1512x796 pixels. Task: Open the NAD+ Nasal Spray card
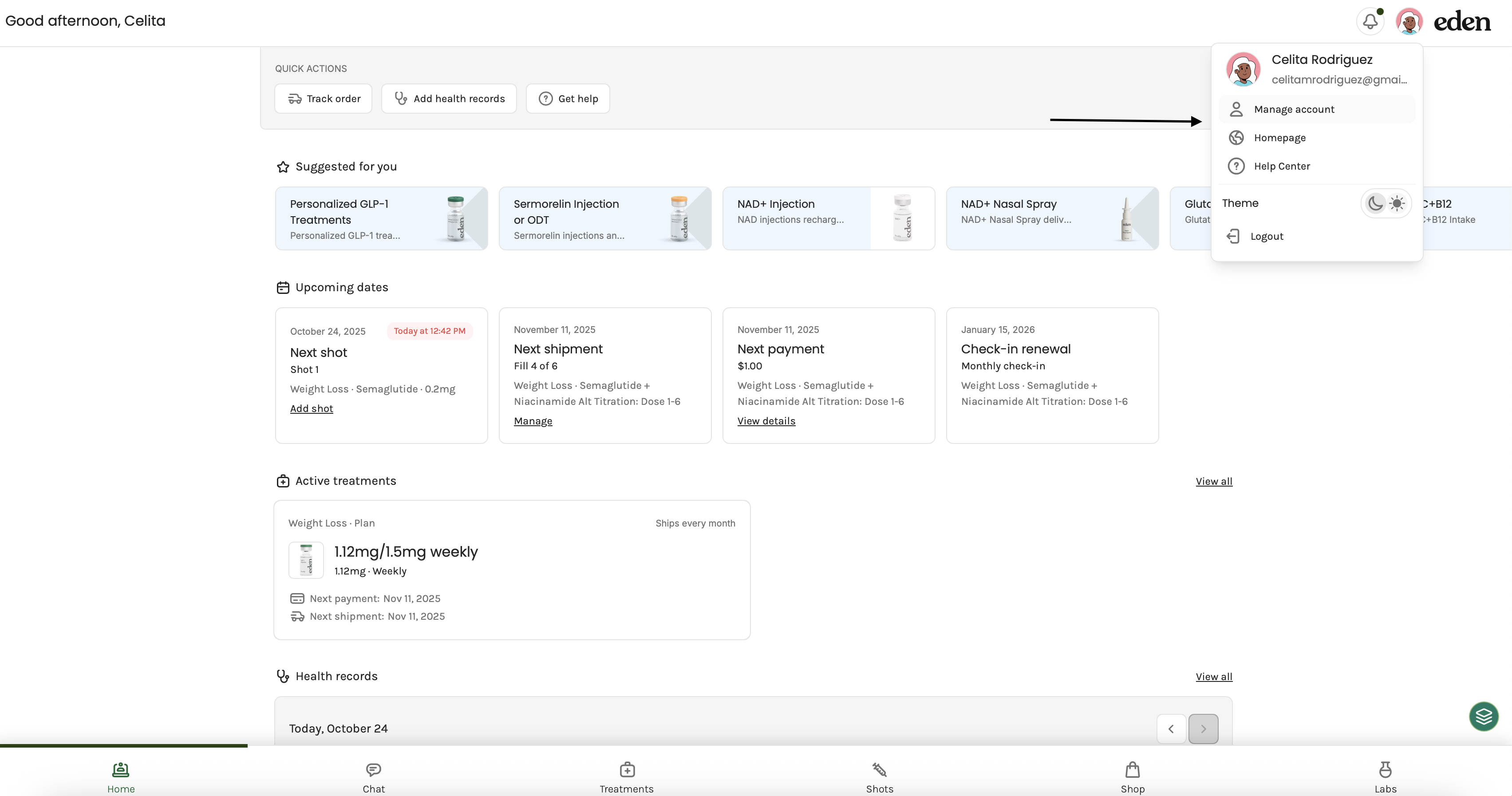click(x=1052, y=218)
